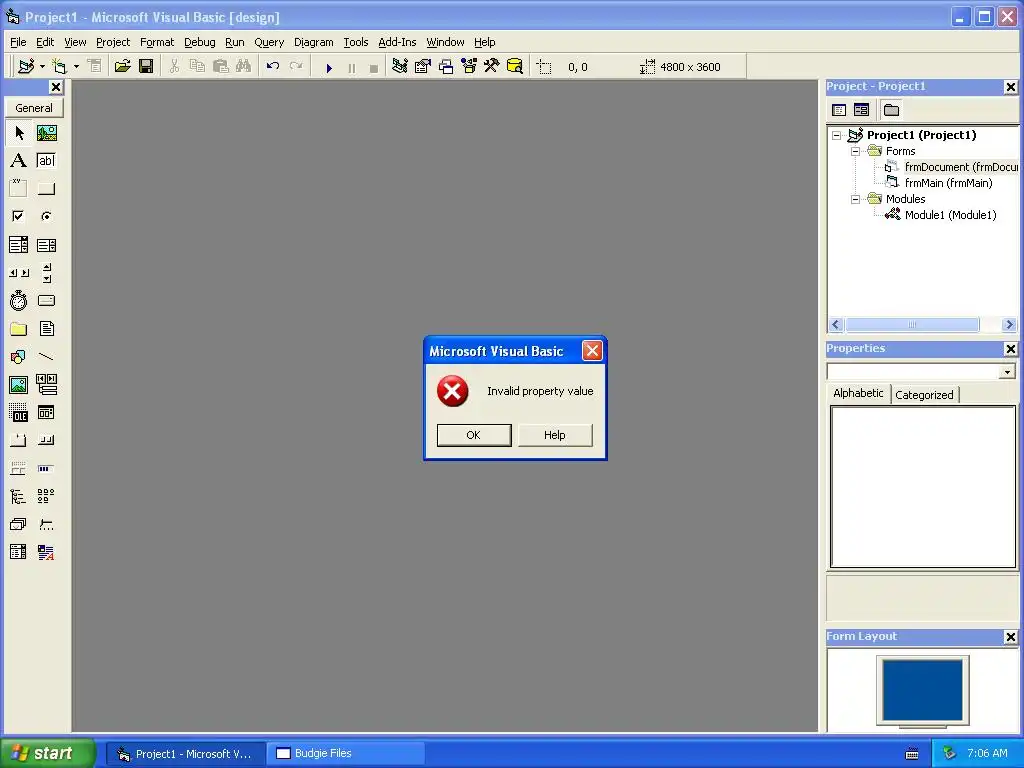
Task: Collapse the Modules folder node
Action: (856, 200)
